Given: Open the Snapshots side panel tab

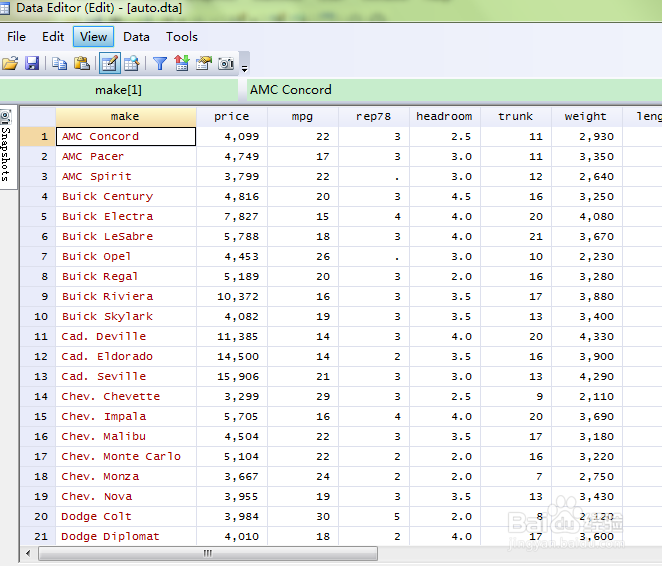Looking at the screenshot, I should tap(6, 147).
